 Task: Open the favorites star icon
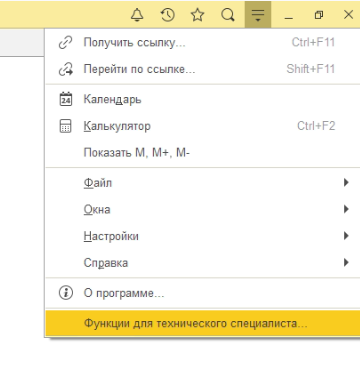pyautogui.click(x=197, y=15)
